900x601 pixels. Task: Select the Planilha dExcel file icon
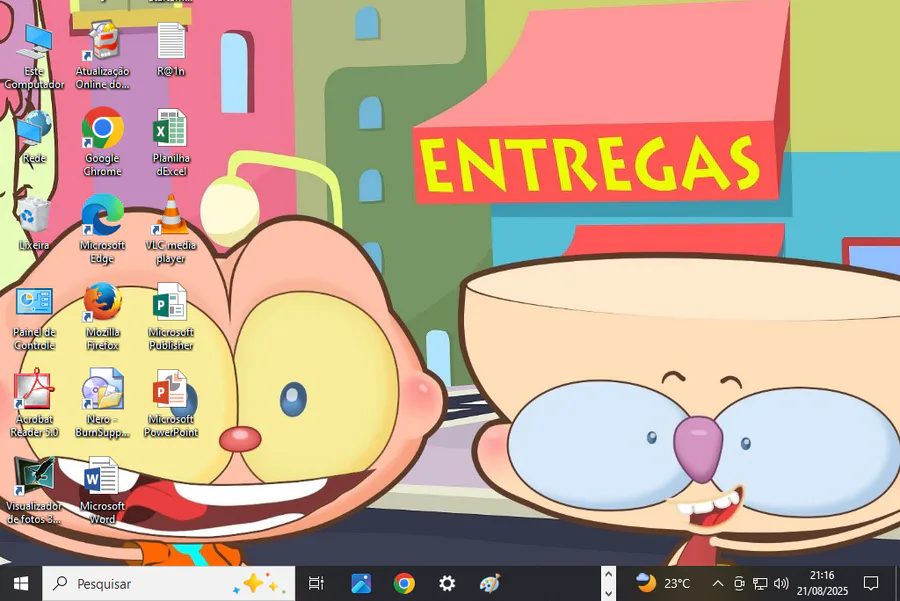click(x=171, y=142)
